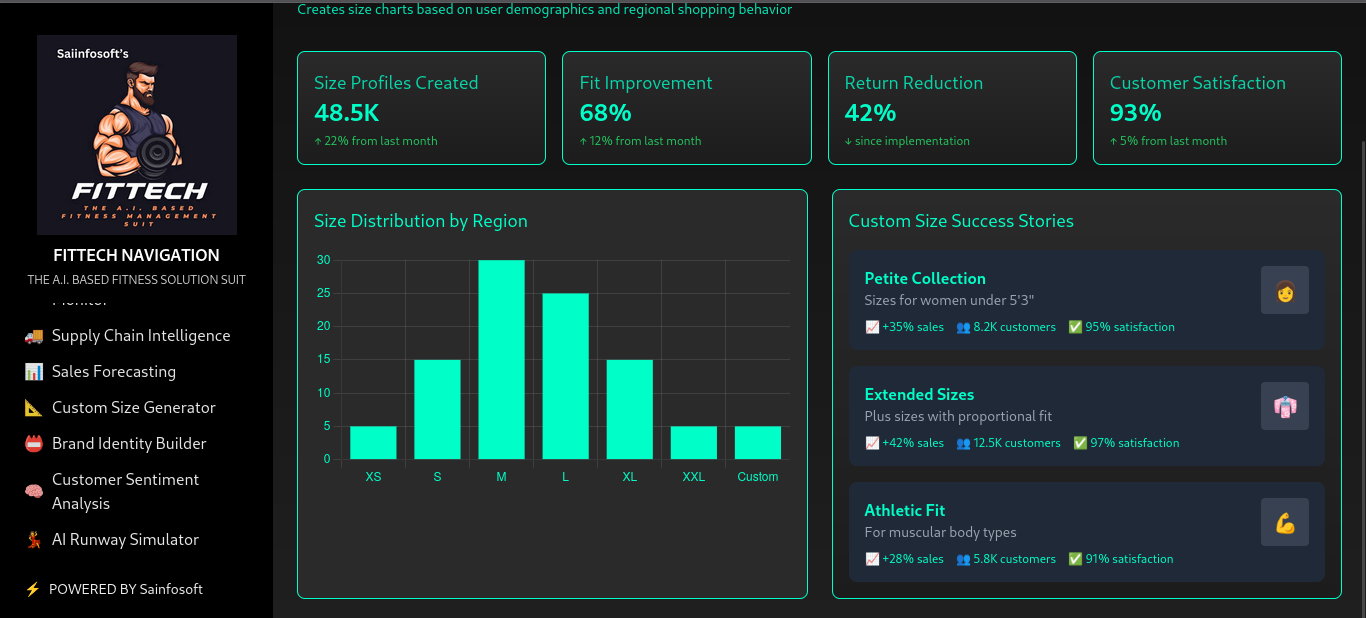
Task: Click the woman avatar icon in Petite Collection
Action: [1284, 291]
